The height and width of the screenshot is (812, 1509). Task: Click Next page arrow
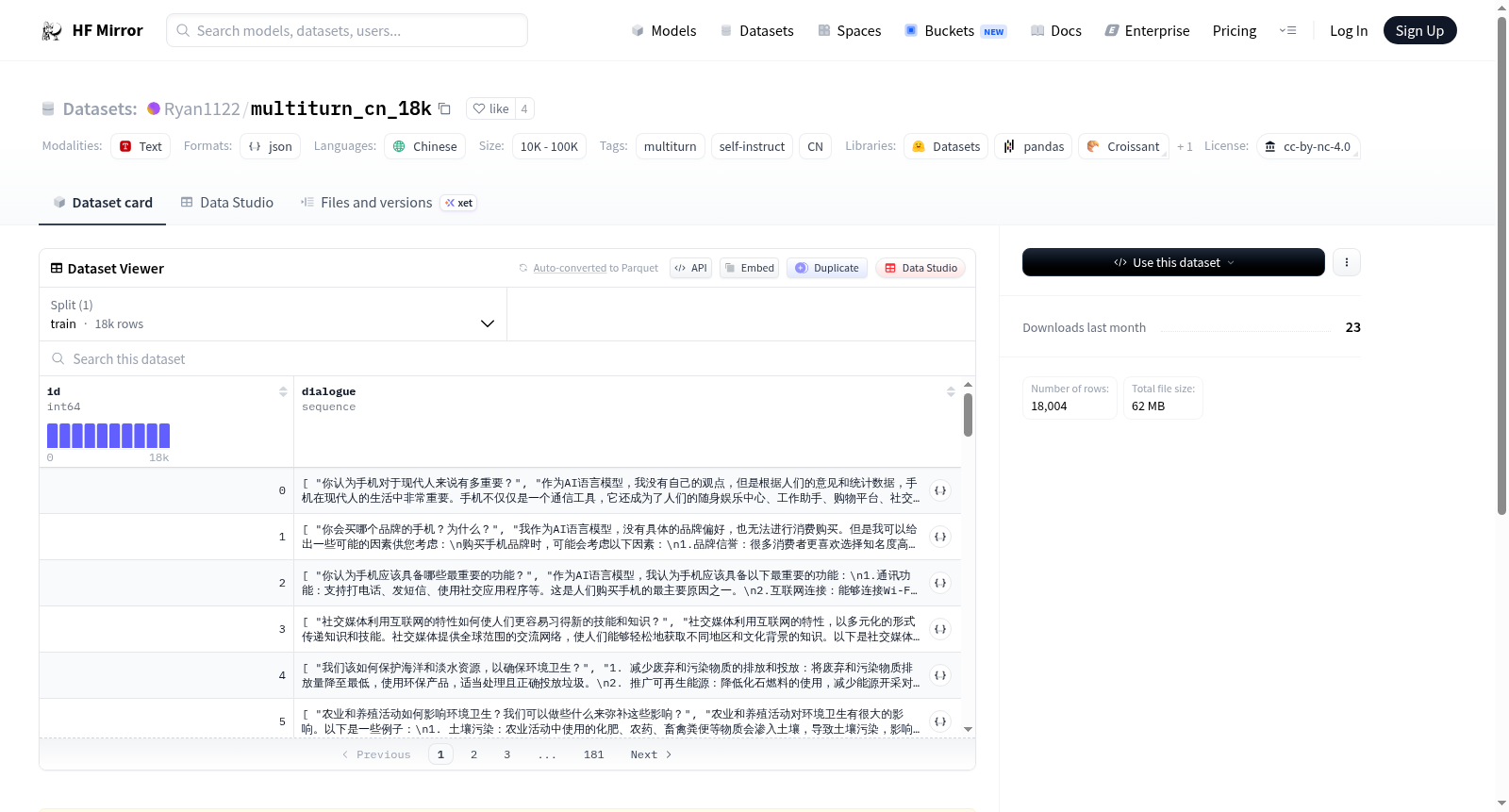(651, 754)
